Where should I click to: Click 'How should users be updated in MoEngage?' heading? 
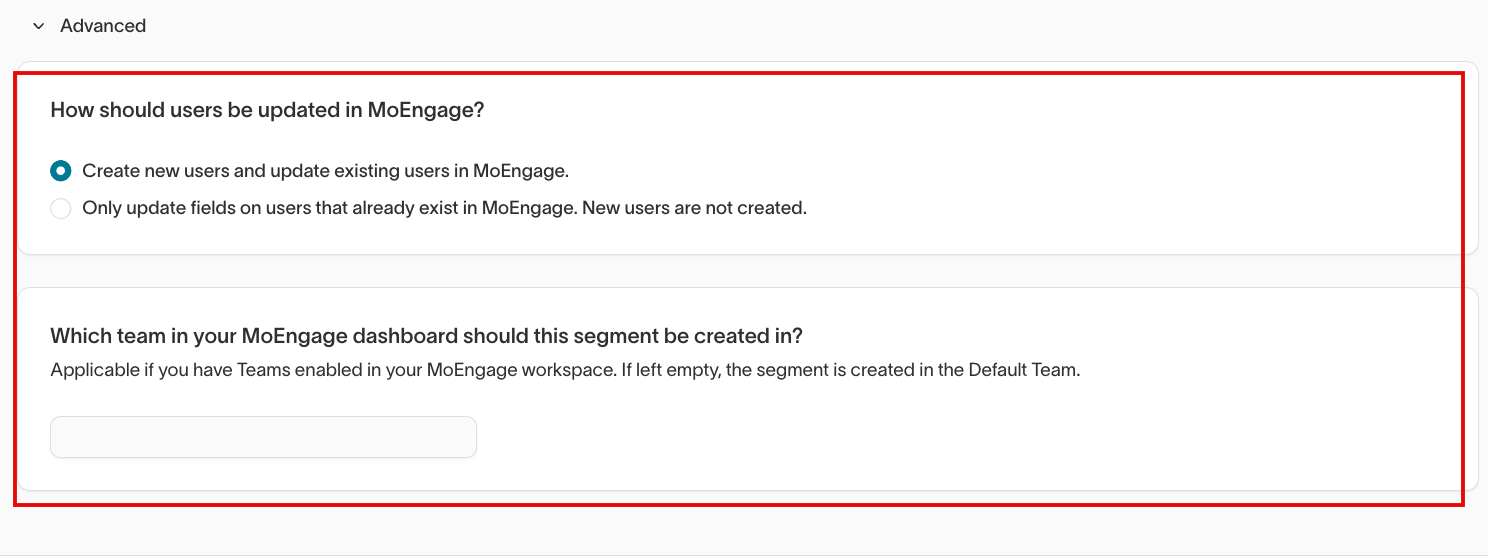267,110
